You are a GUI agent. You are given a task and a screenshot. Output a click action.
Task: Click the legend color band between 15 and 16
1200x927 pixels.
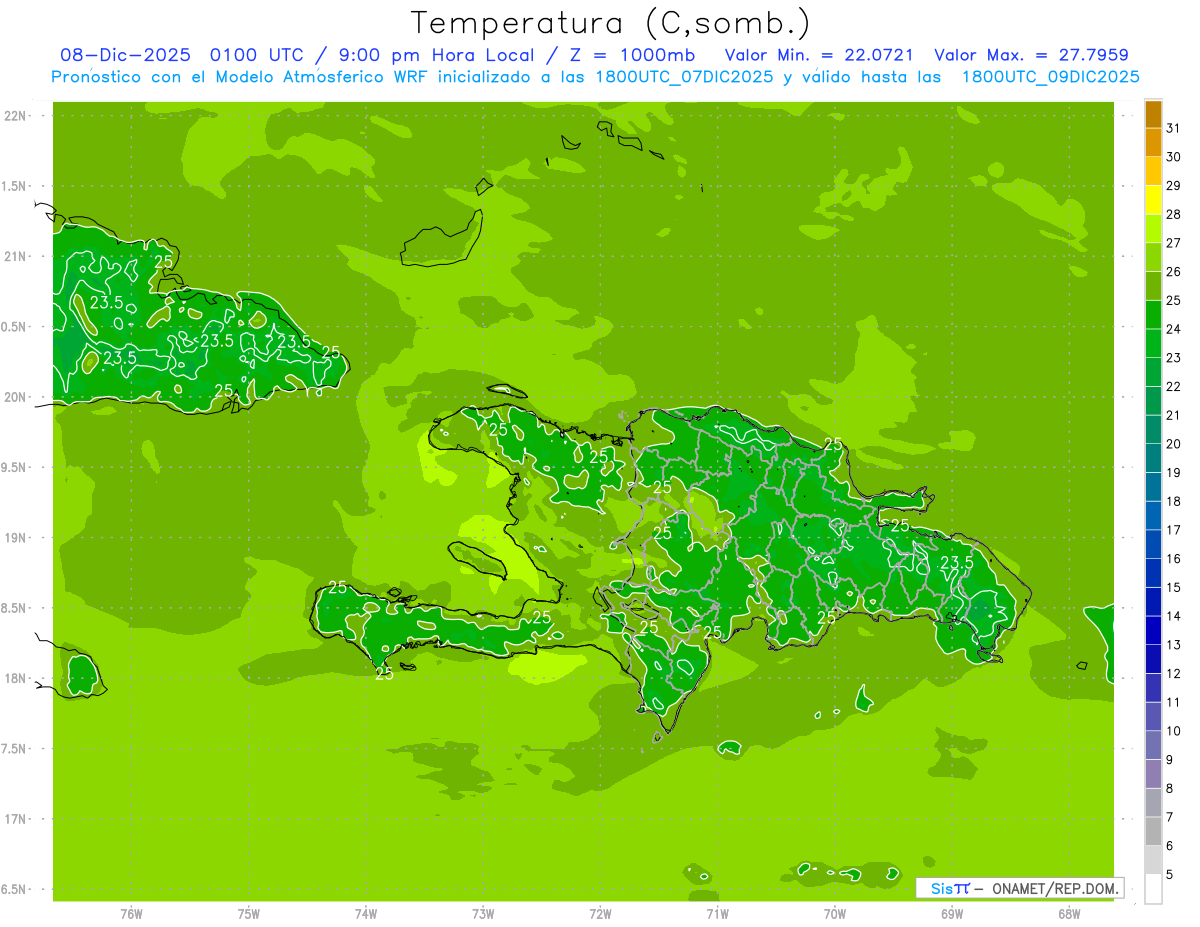pos(1153,573)
